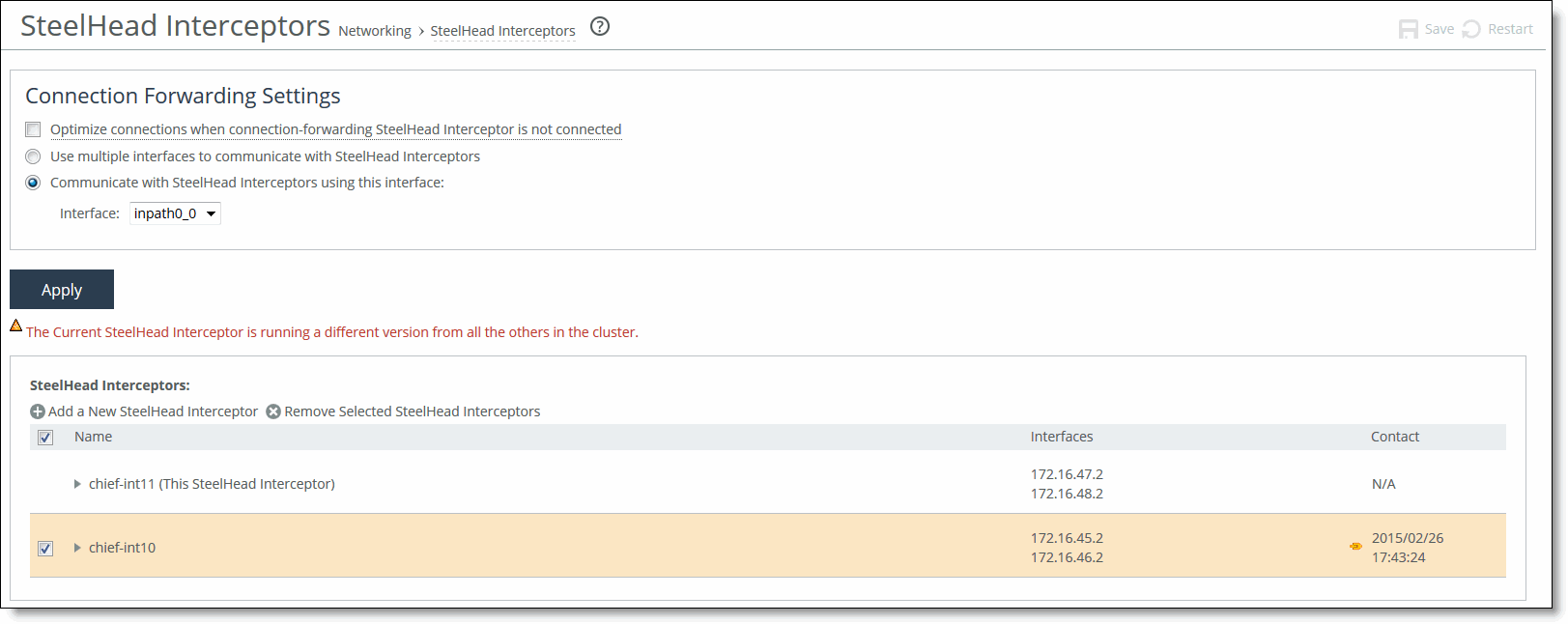The width and height of the screenshot is (1568, 624).
Task: Click the Contact column header
Action: click(1395, 437)
